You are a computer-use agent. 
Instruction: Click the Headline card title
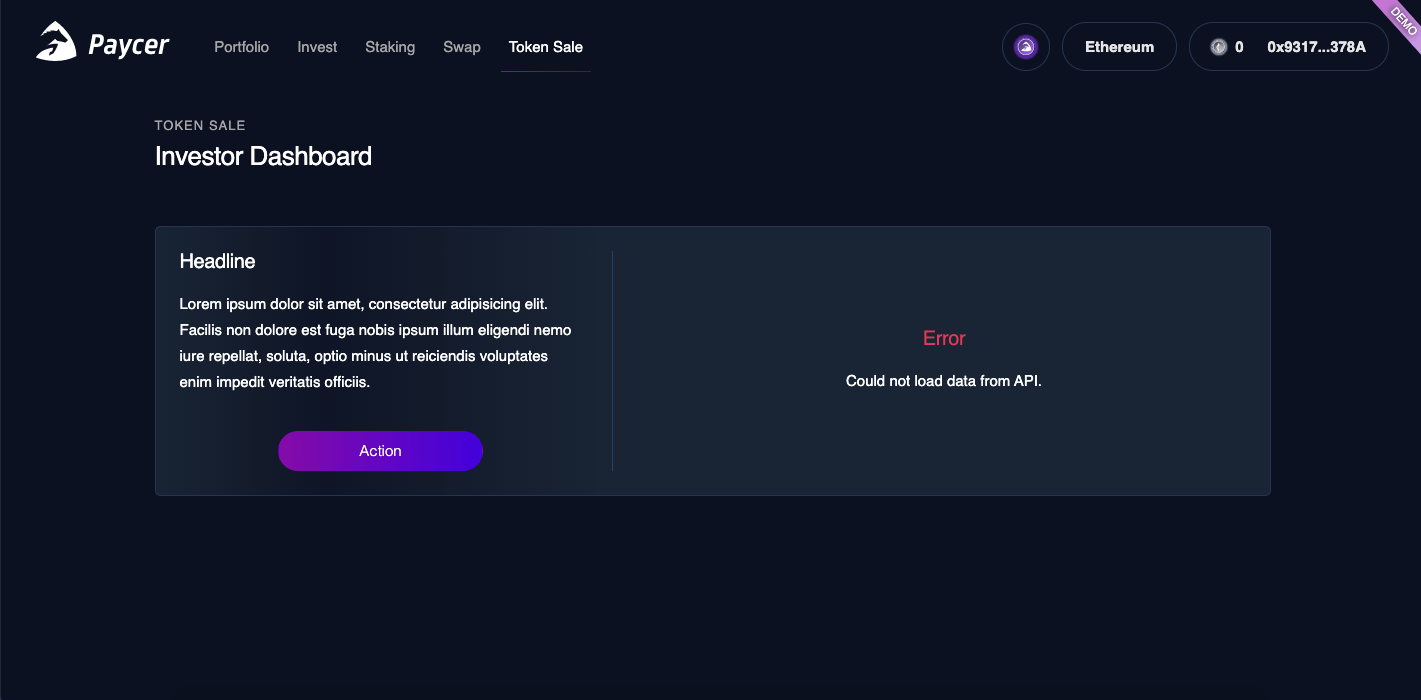[217, 261]
